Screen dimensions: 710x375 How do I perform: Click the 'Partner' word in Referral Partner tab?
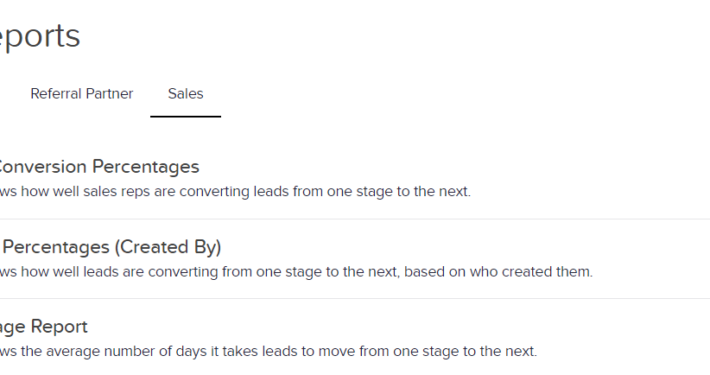(x=109, y=94)
